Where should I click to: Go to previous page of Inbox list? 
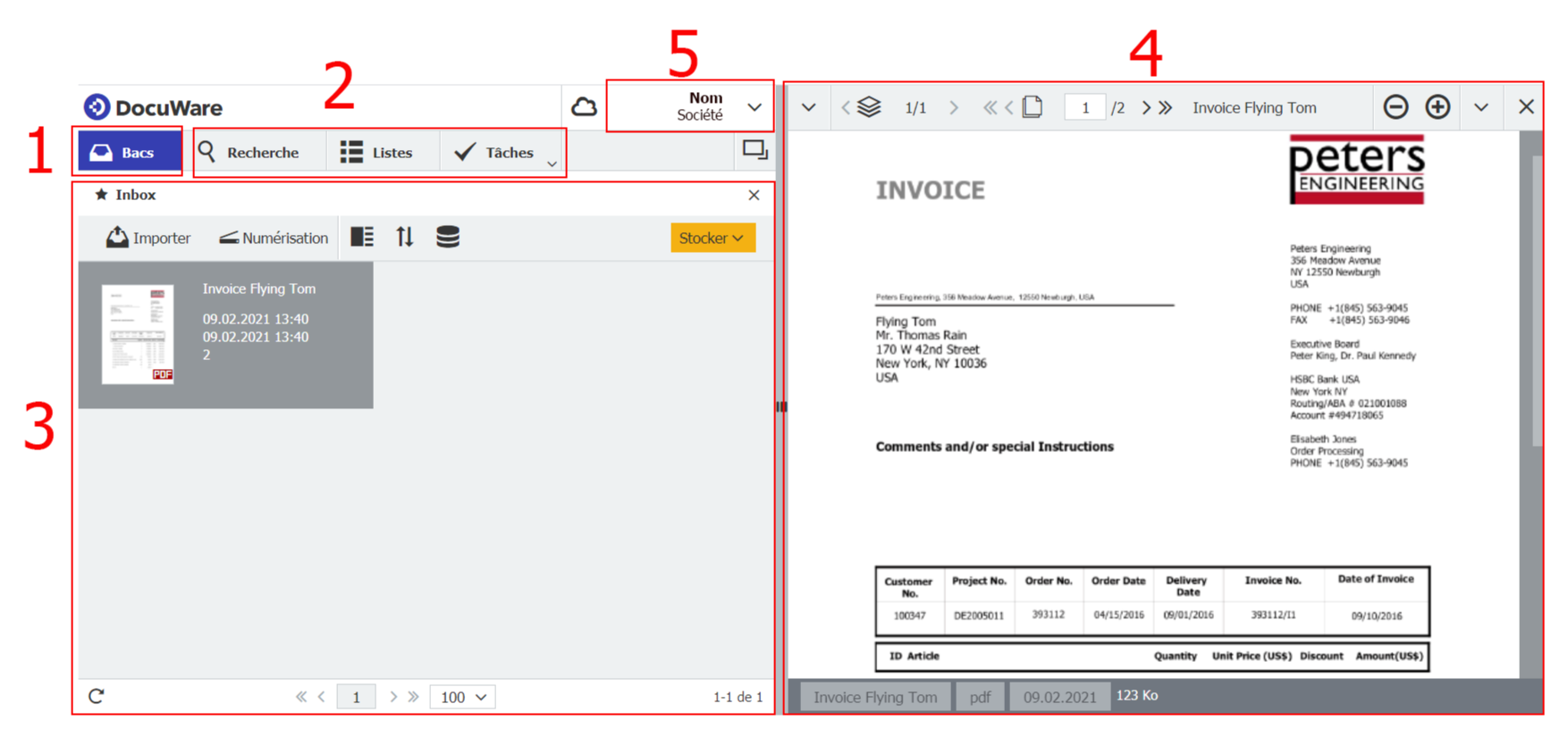321,697
